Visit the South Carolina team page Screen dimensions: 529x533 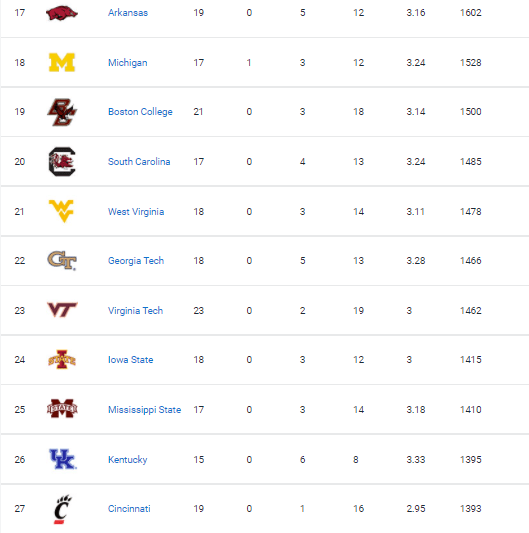coord(139,161)
